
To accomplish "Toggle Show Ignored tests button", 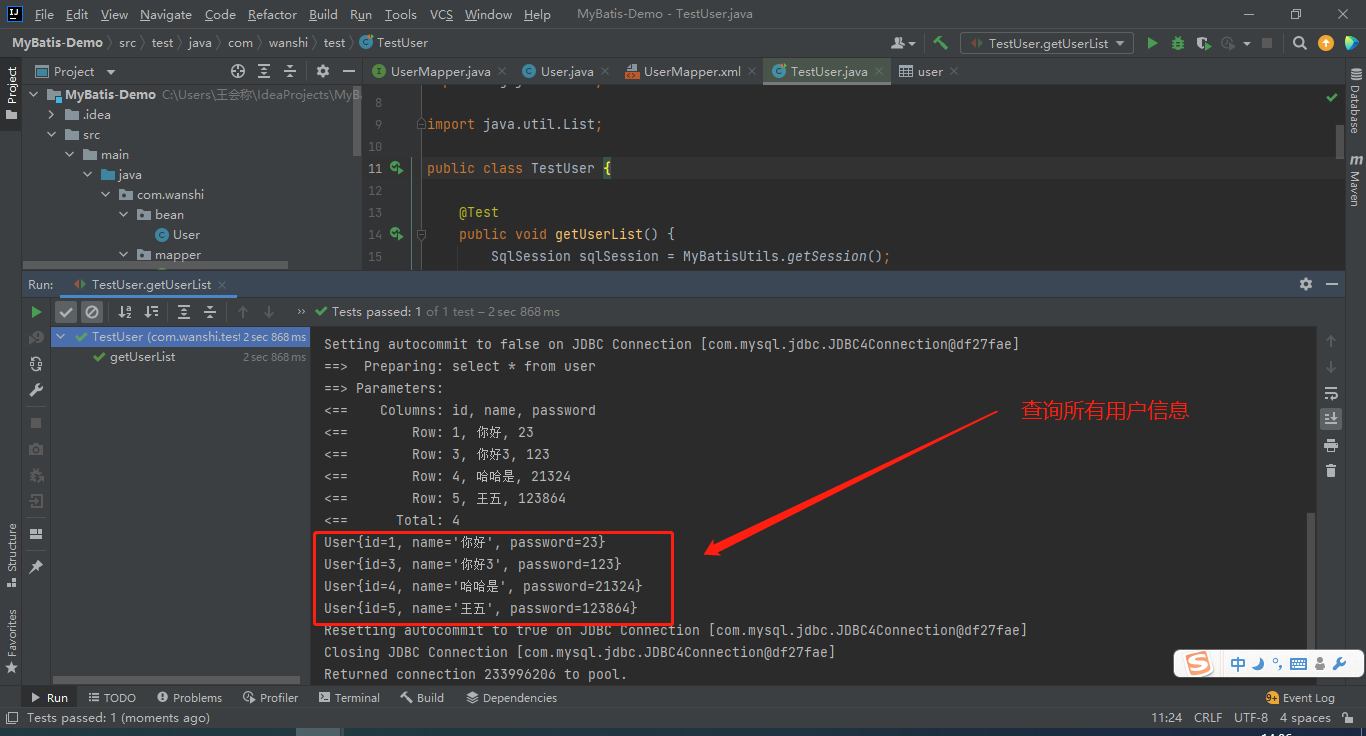I will click(x=91, y=312).
